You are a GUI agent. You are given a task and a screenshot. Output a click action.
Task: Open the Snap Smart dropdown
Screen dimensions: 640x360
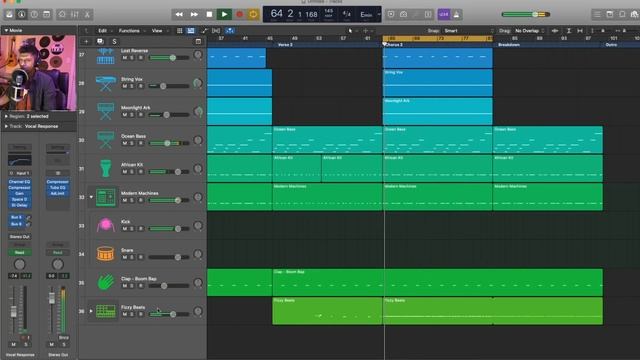click(469, 31)
